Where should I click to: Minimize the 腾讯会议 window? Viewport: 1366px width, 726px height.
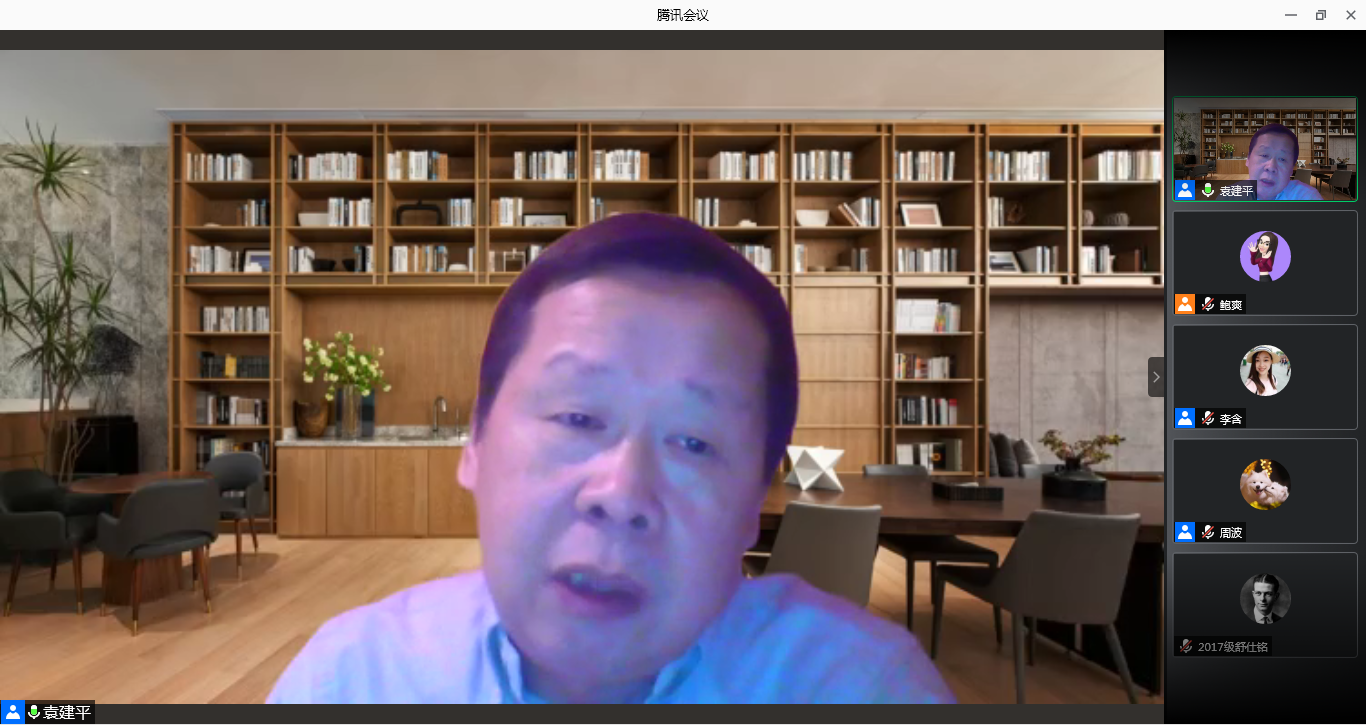(1291, 15)
